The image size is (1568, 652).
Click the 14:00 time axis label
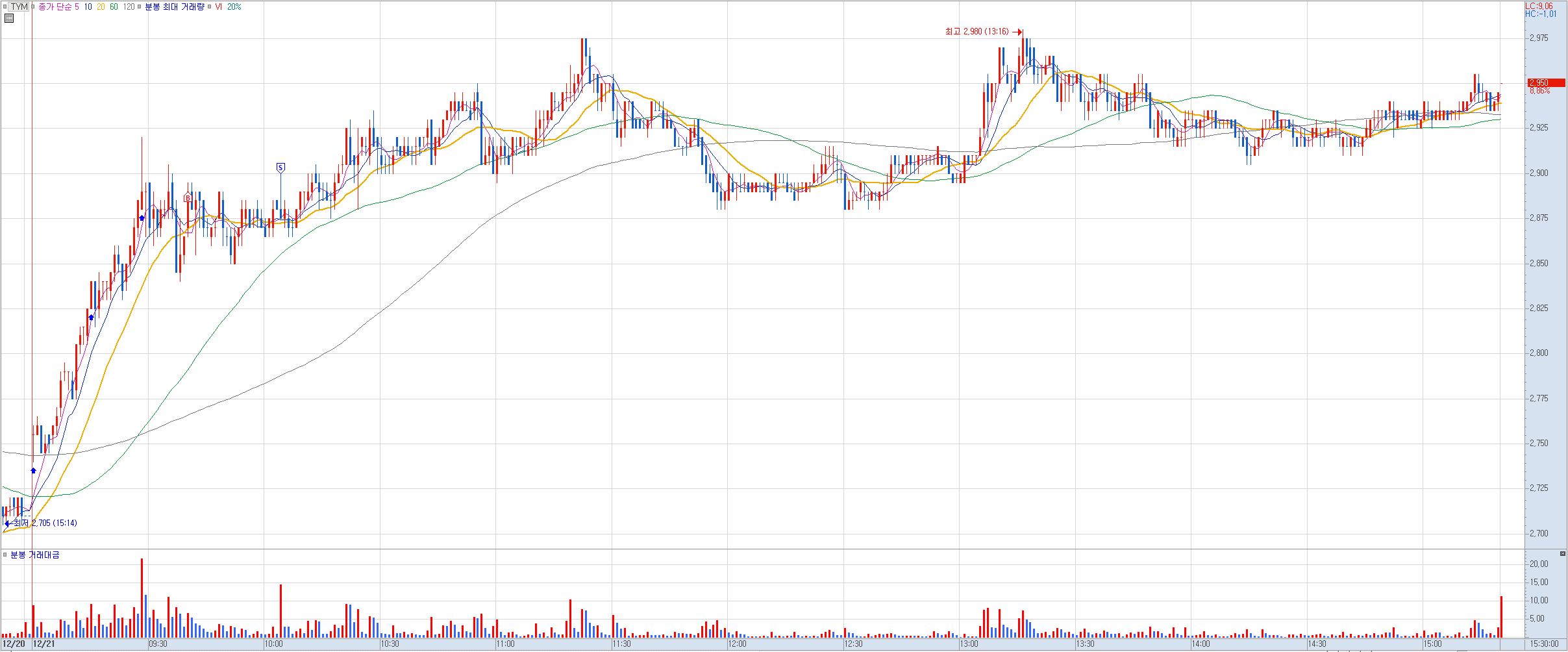click(1201, 644)
